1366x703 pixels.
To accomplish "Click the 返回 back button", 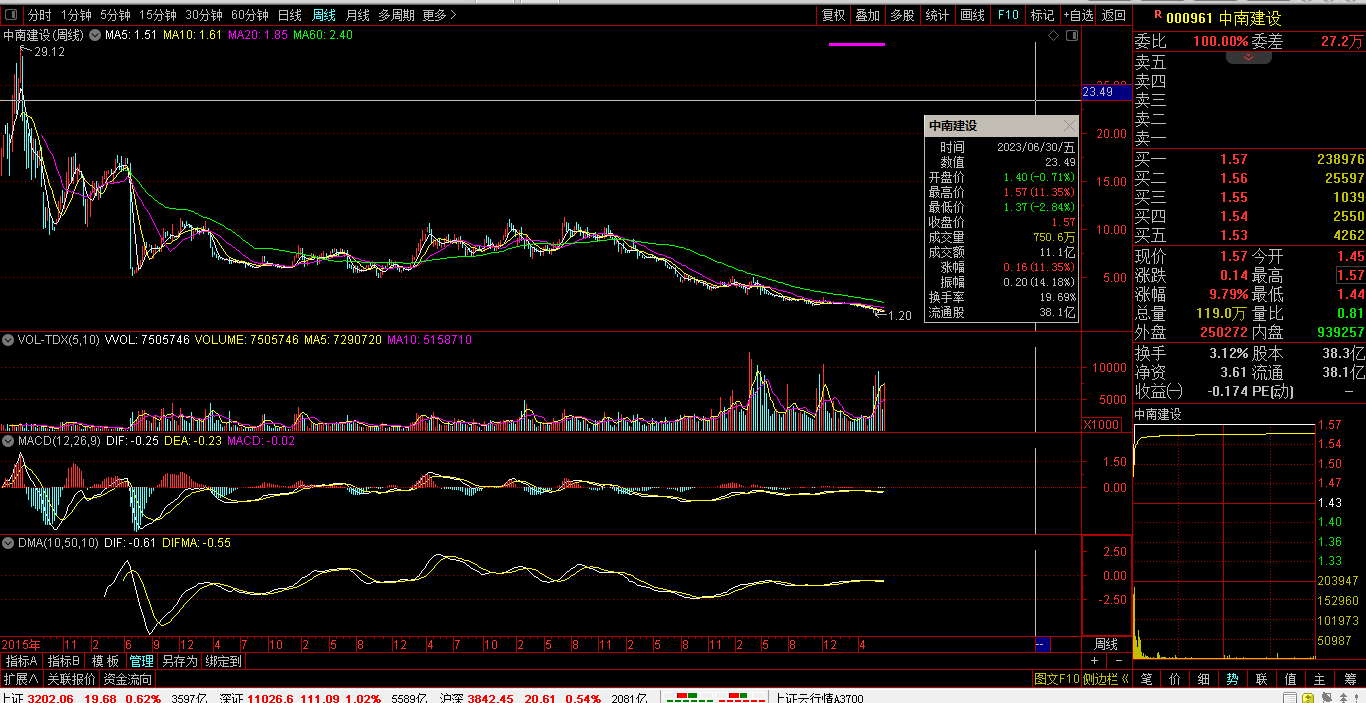I will [1113, 15].
